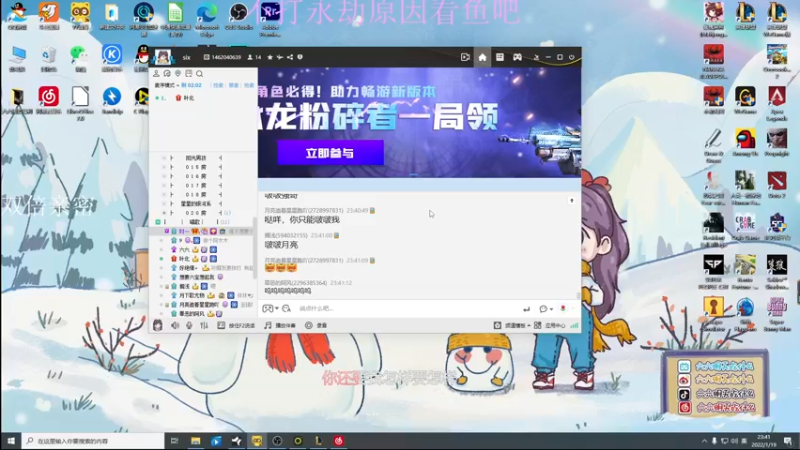Open the game controller tab in YY header

coord(517,57)
